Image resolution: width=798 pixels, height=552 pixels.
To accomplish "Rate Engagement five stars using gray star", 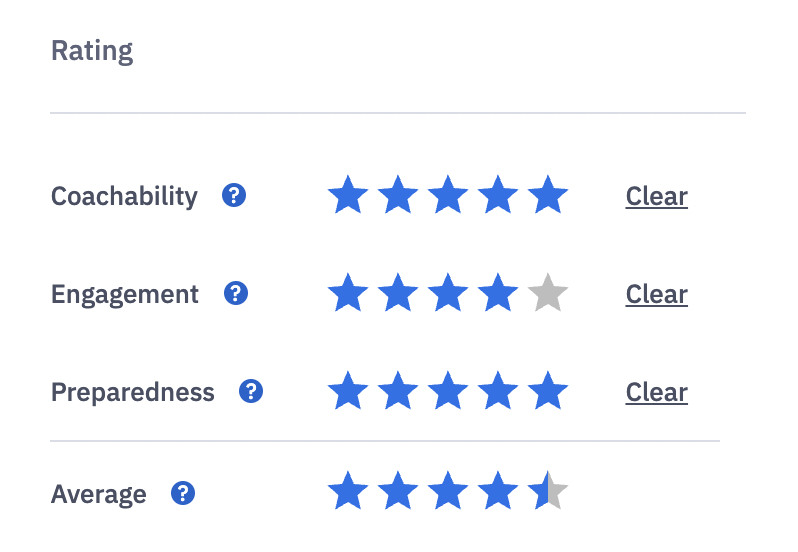I will tap(548, 294).
